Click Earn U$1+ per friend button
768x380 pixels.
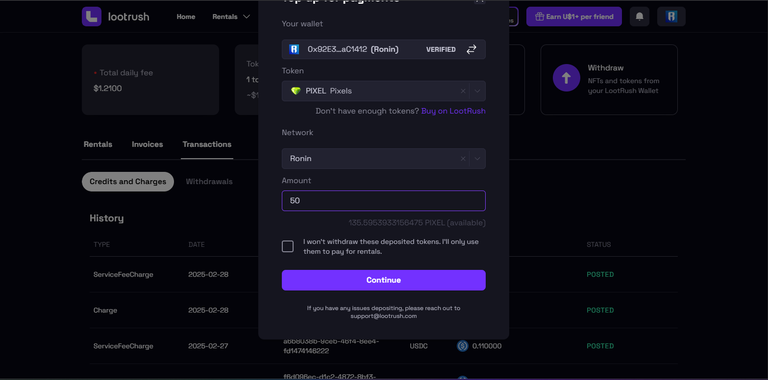pos(574,17)
